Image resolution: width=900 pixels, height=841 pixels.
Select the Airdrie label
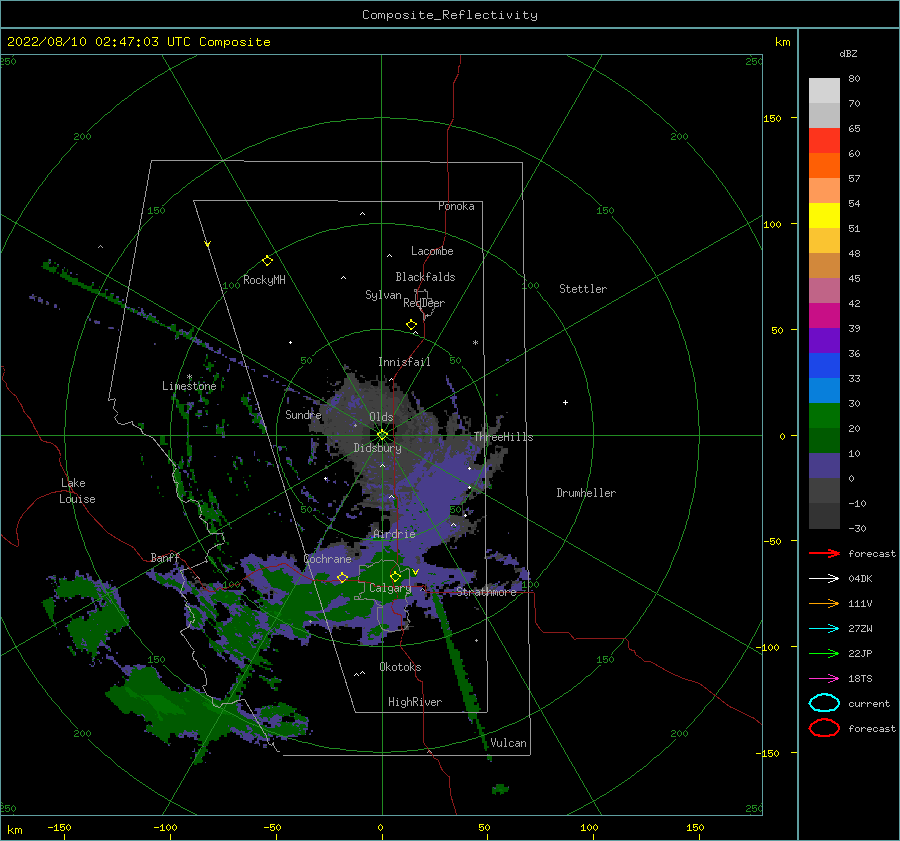click(x=394, y=534)
